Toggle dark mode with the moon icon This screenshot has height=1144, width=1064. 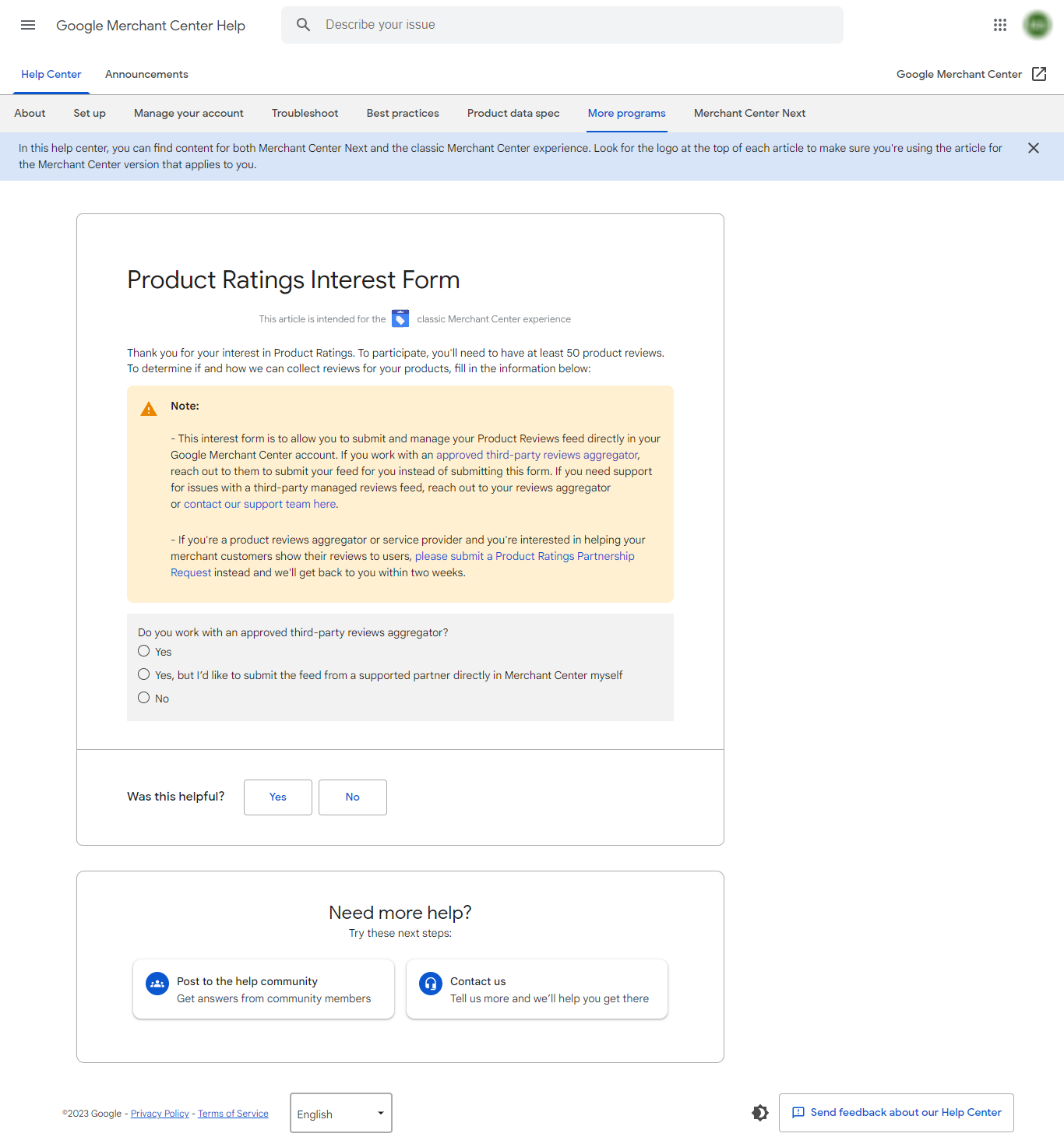(x=759, y=1113)
